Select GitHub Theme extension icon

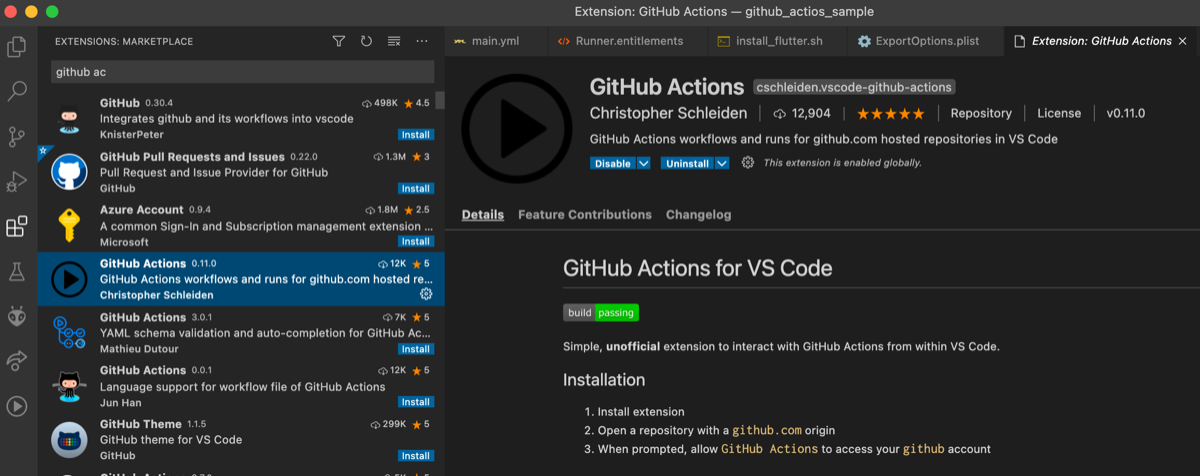[69, 439]
